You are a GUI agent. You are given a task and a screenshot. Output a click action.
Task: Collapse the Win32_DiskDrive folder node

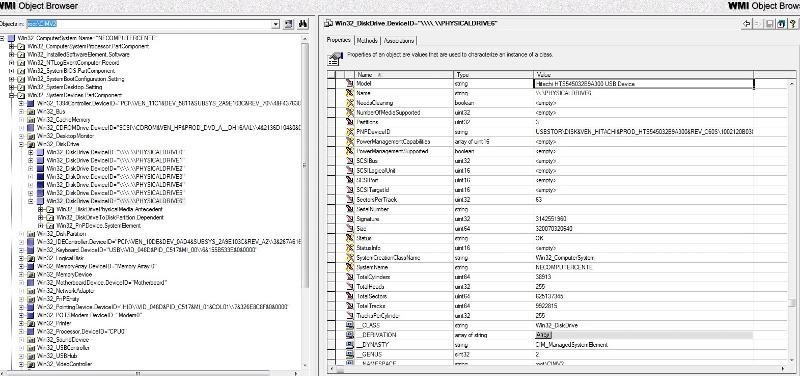click(x=21, y=144)
